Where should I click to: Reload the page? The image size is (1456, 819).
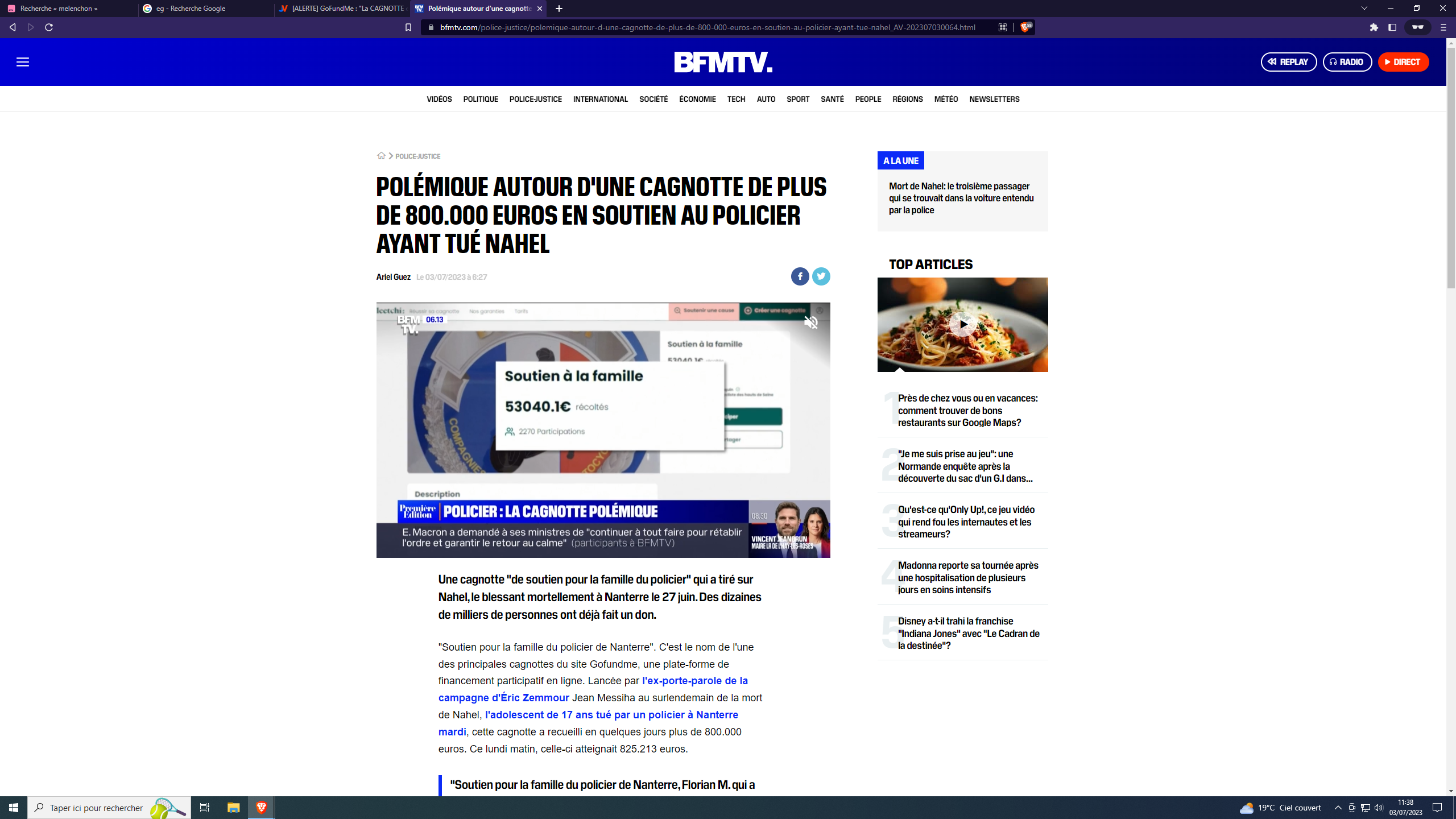[49, 27]
